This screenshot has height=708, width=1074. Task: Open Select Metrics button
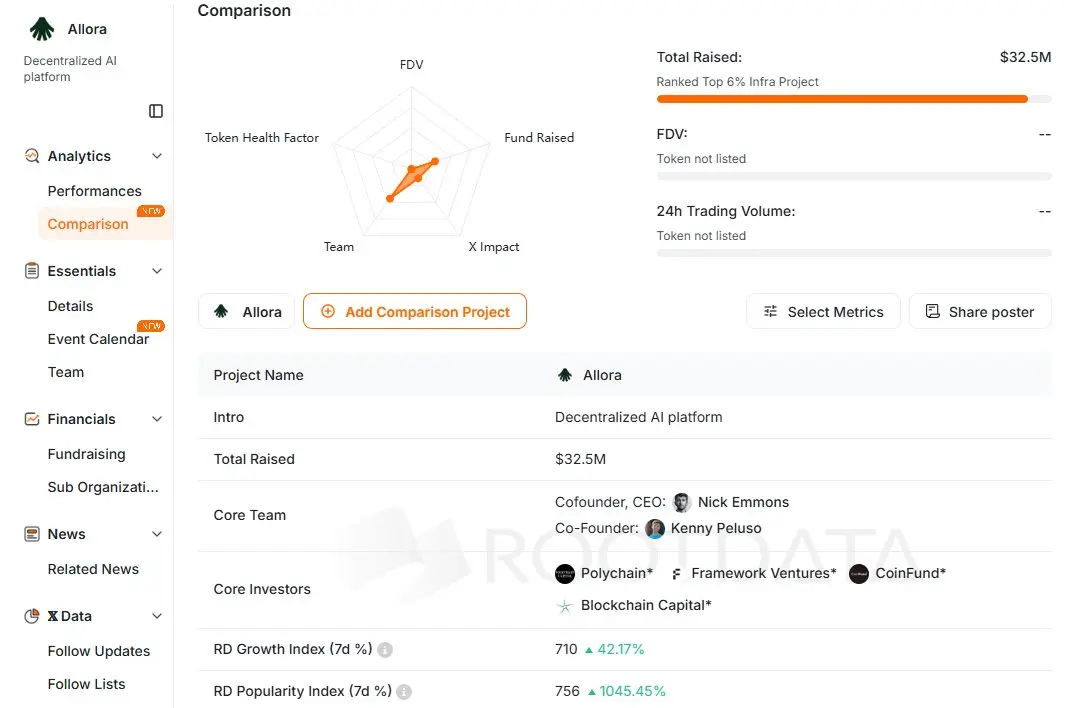coord(823,312)
